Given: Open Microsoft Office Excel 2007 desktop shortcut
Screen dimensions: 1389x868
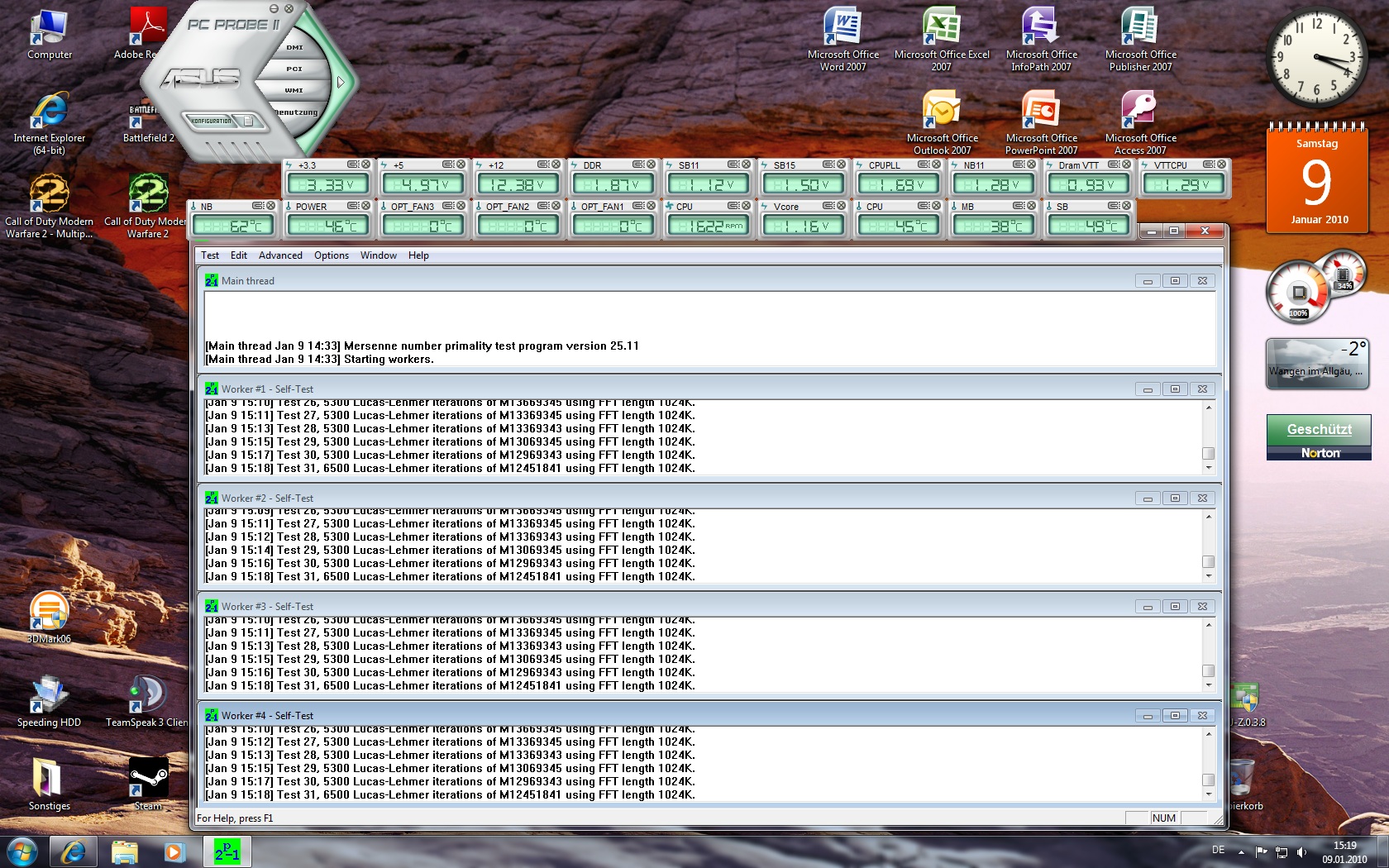Looking at the screenshot, I should [942, 39].
